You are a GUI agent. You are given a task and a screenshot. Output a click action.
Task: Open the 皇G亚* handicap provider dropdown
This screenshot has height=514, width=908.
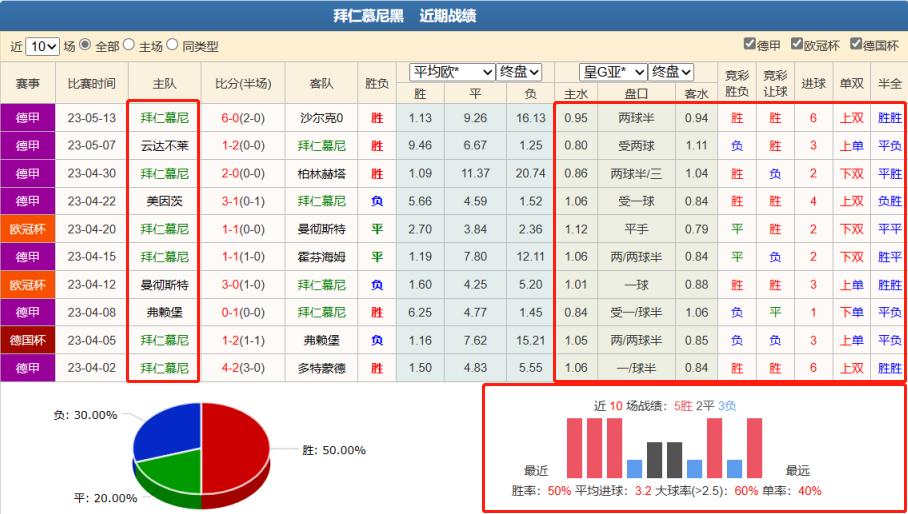click(613, 72)
